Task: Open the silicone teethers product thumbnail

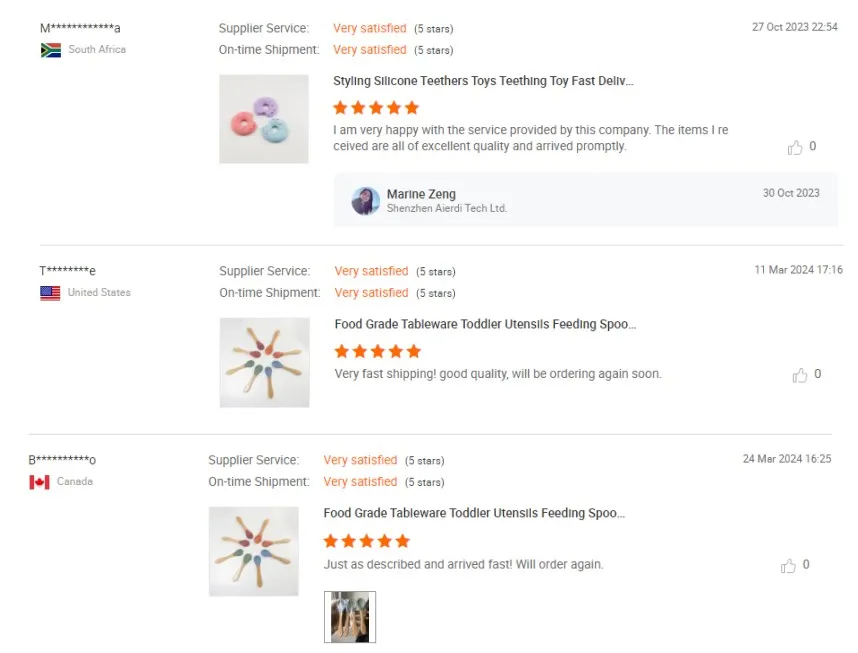Action: [x=264, y=119]
